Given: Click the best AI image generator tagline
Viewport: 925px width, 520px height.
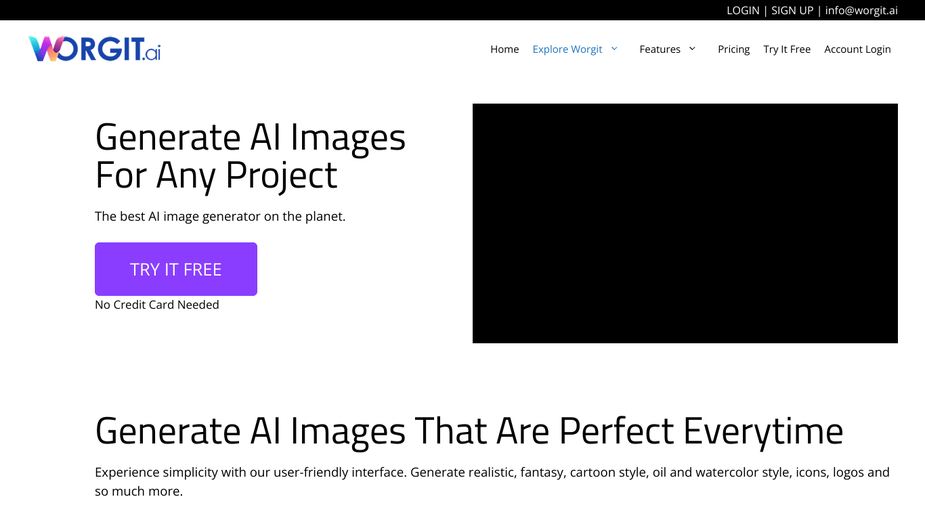Looking at the screenshot, I should coord(220,216).
